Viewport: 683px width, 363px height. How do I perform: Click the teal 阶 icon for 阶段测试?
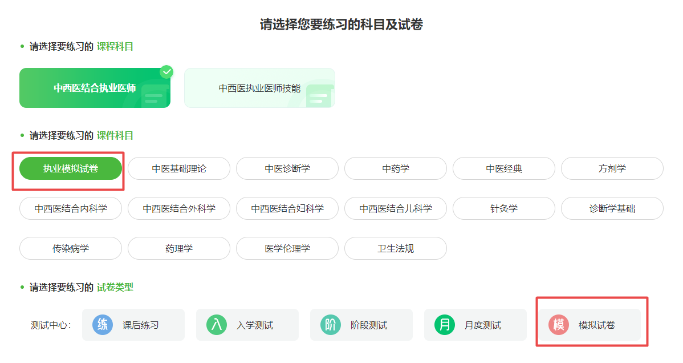[331, 325]
